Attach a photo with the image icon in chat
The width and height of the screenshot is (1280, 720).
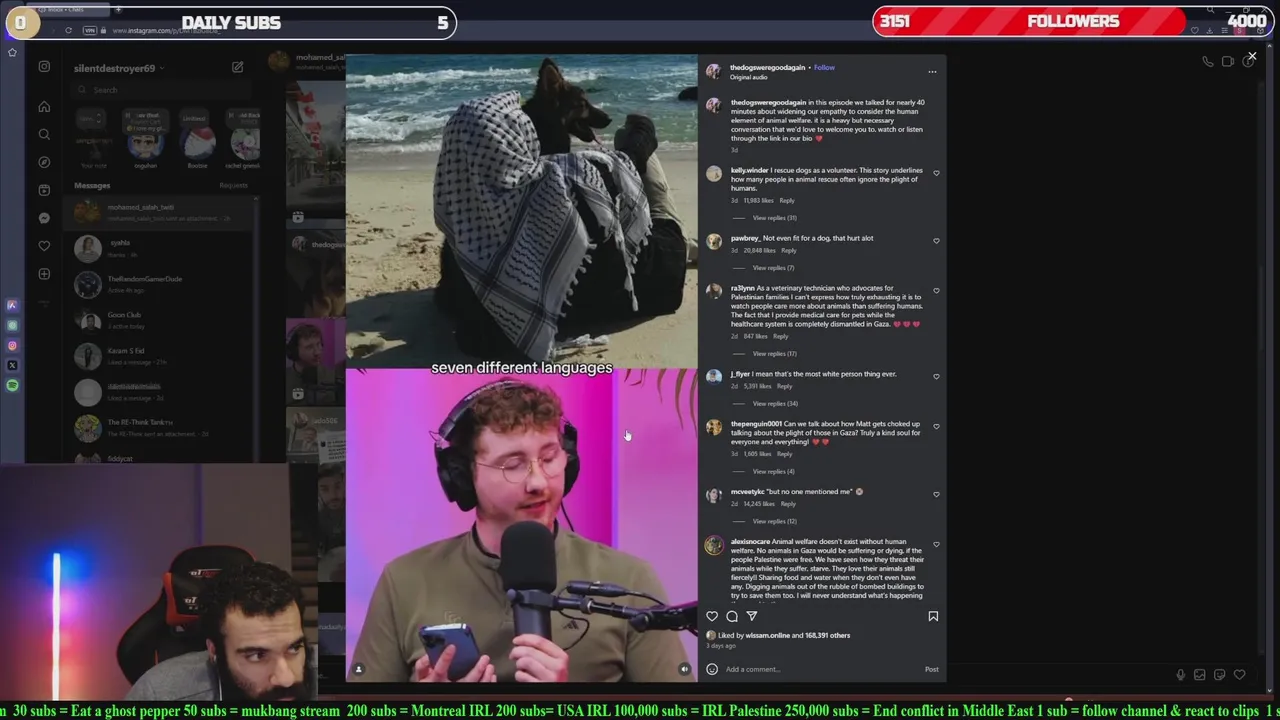(x=1200, y=675)
